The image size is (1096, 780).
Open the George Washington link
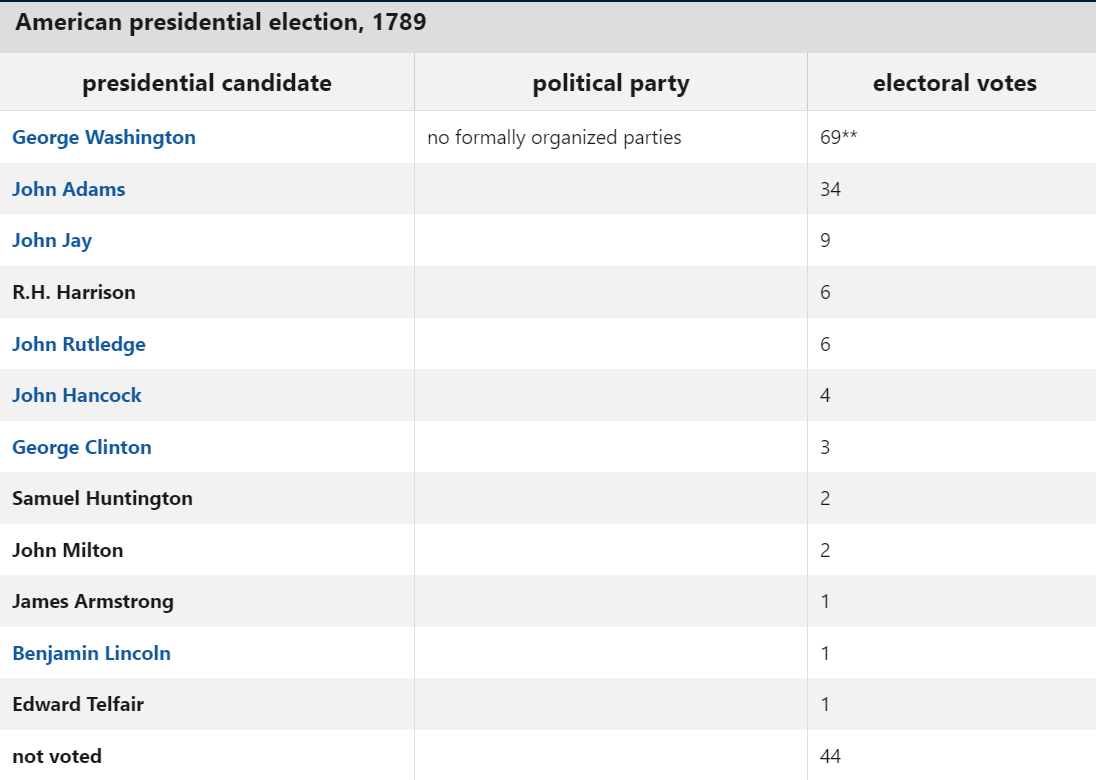click(x=104, y=137)
